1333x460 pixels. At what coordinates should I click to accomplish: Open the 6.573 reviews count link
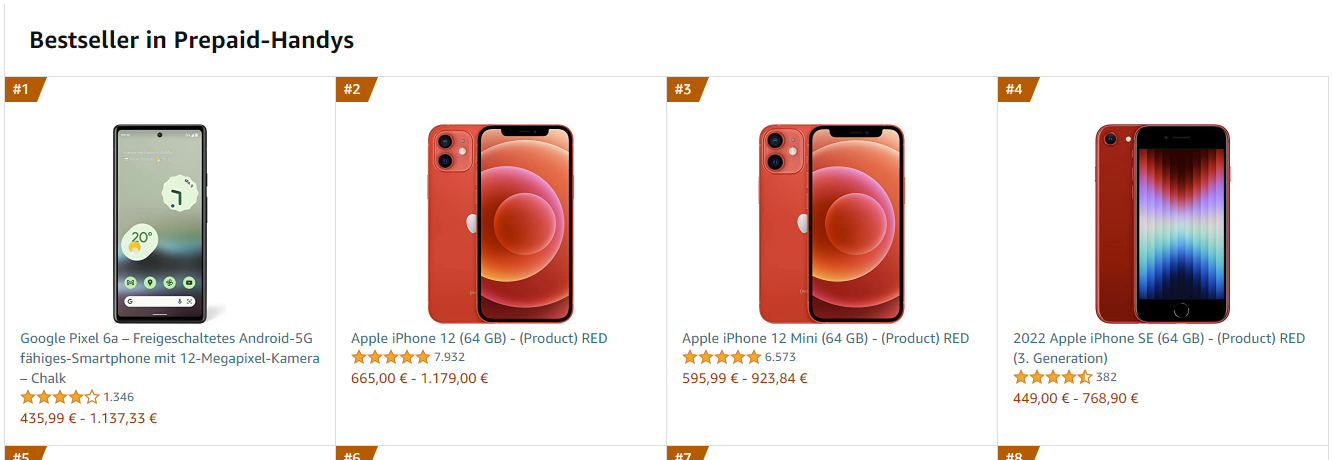point(780,357)
